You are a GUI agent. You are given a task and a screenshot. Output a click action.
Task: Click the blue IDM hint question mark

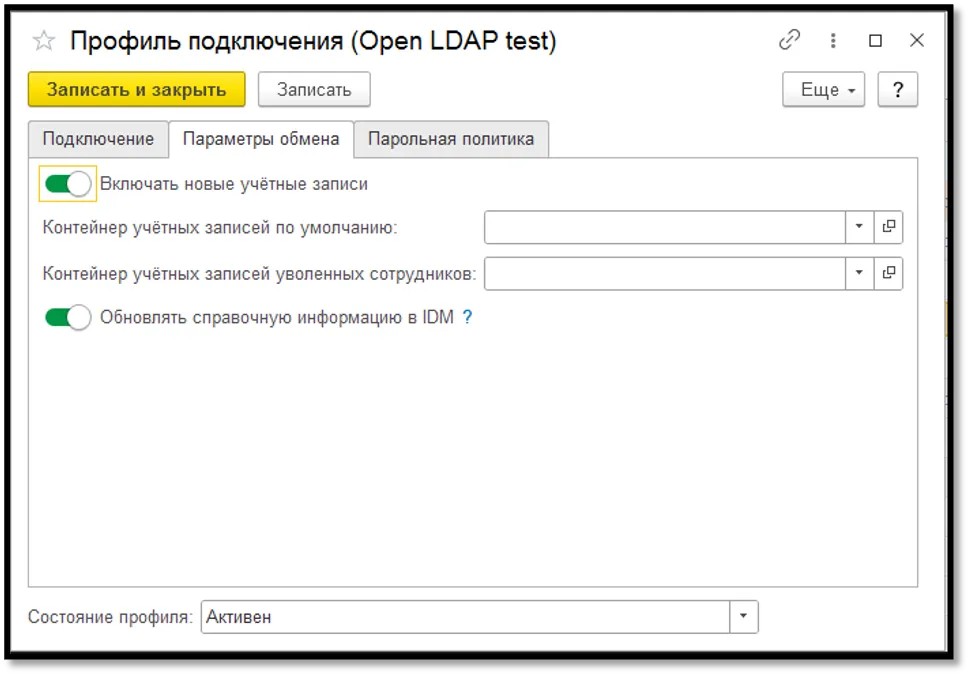coord(467,317)
